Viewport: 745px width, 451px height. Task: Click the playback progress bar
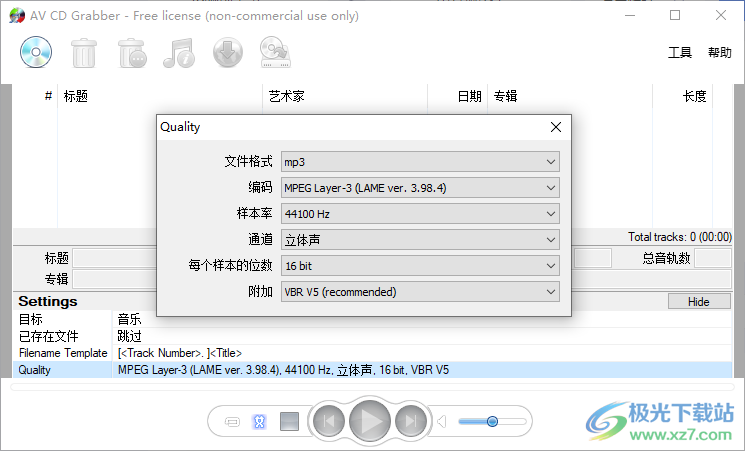pos(372,387)
